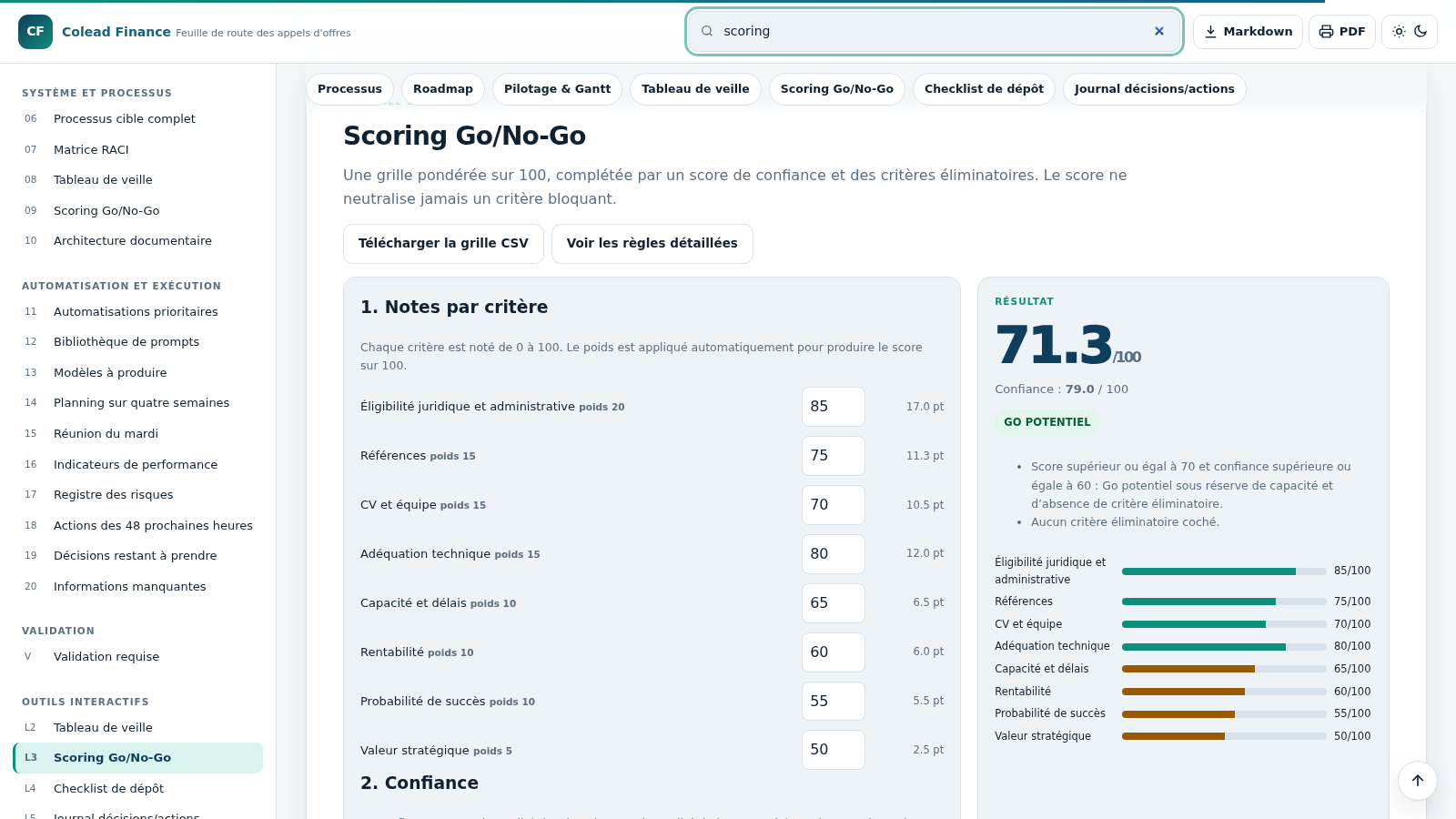Open the Roadmap tab
This screenshot has width=1456, height=819.
pyautogui.click(x=443, y=89)
